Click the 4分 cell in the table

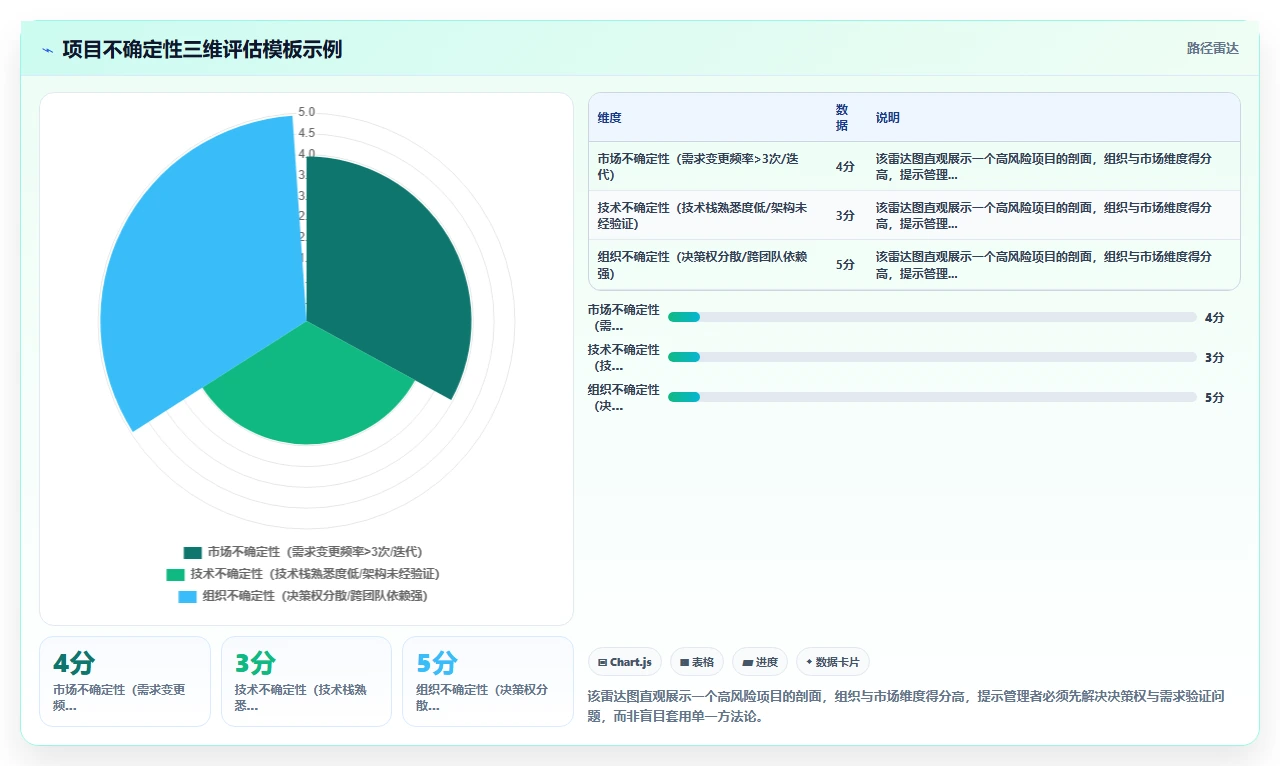point(845,167)
